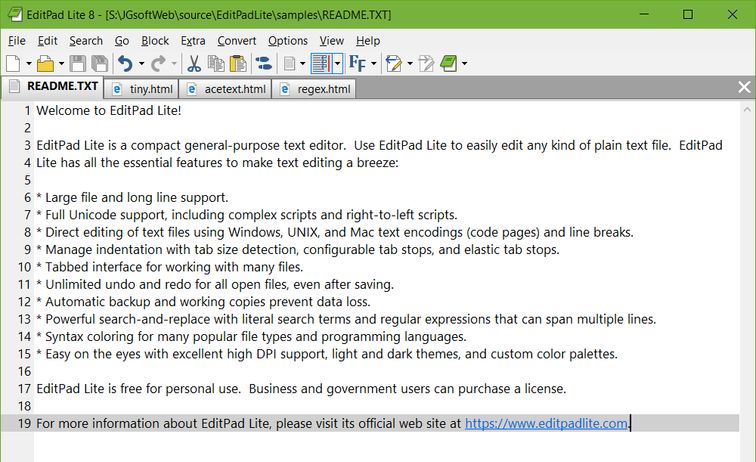This screenshot has height=462, width=756.
Task: Click the footprints search icon
Action: (x=264, y=63)
